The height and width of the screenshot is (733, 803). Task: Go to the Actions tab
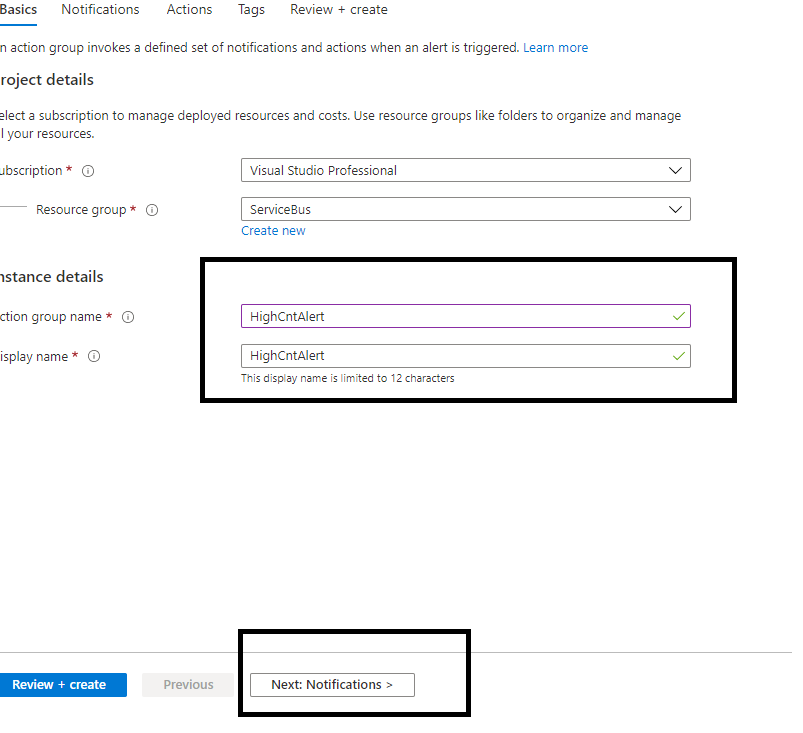point(189,10)
